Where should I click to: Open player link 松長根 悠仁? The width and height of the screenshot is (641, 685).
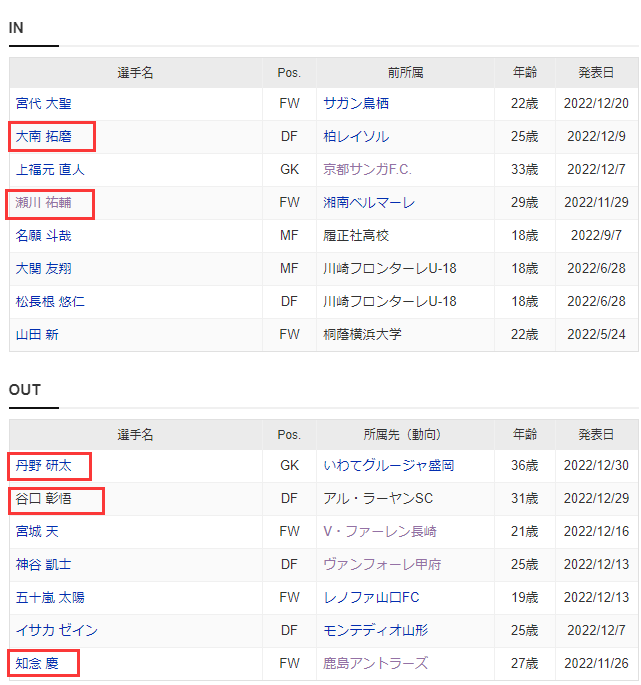pyautogui.click(x=50, y=301)
